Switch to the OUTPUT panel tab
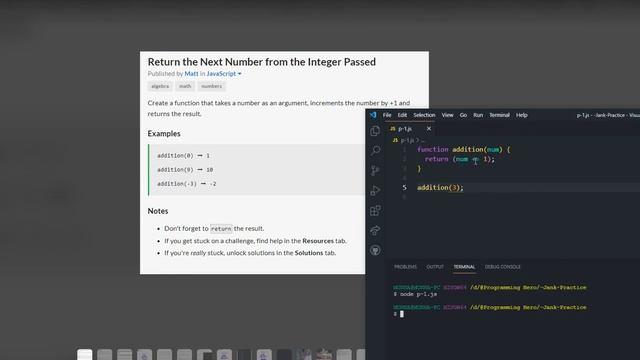The width and height of the screenshot is (640, 360). click(x=435, y=267)
